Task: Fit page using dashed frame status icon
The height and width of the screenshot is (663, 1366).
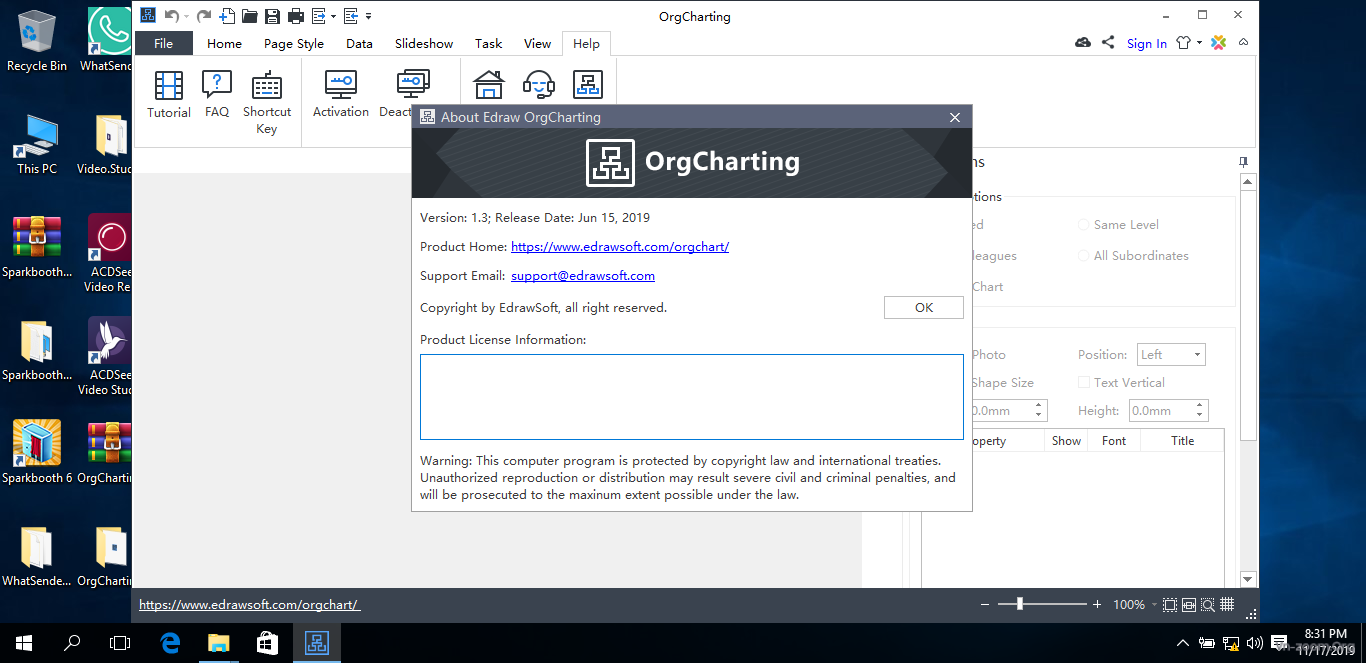Action: point(1170,605)
